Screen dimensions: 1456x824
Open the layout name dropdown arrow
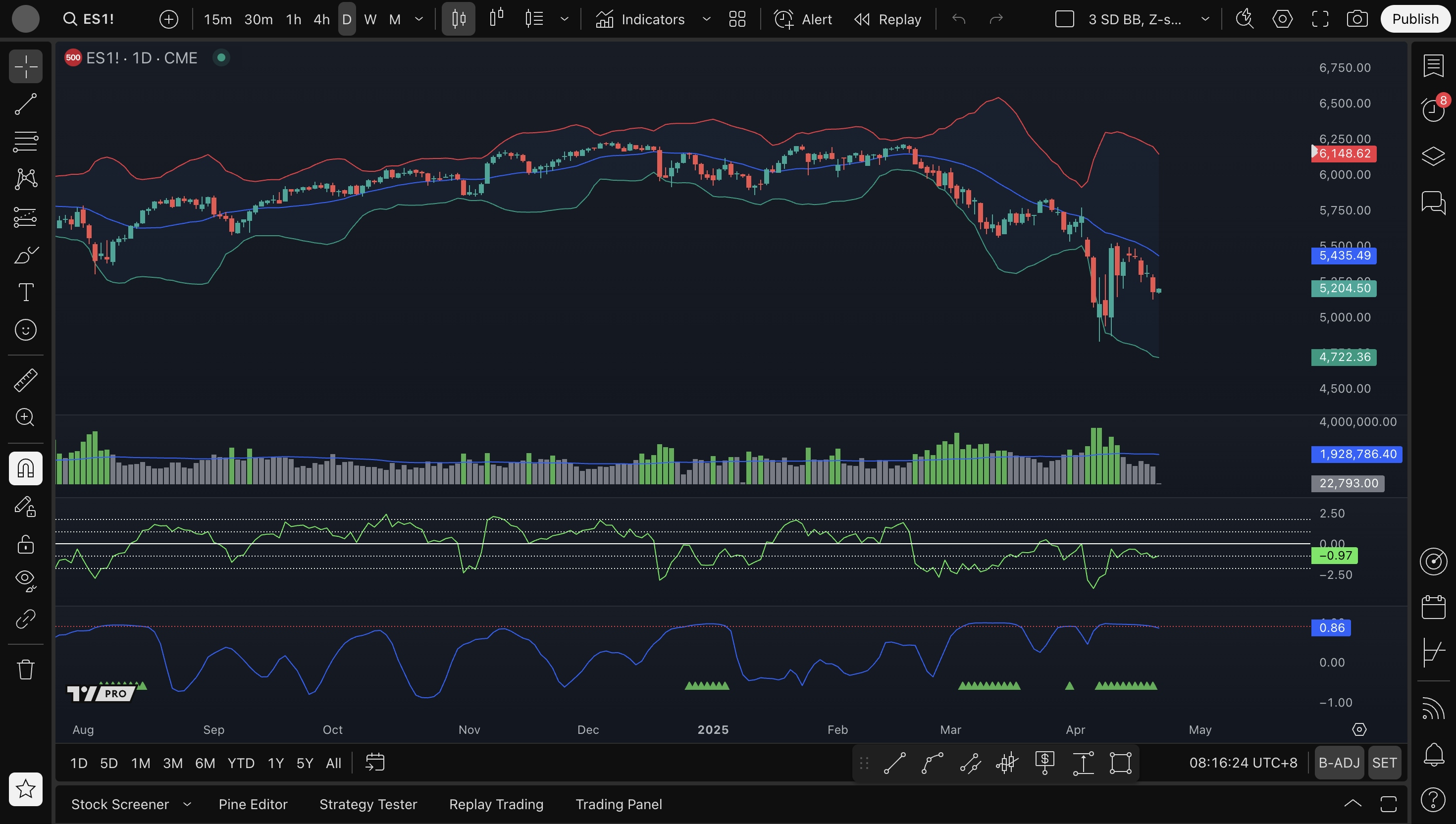click(1205, 19)
